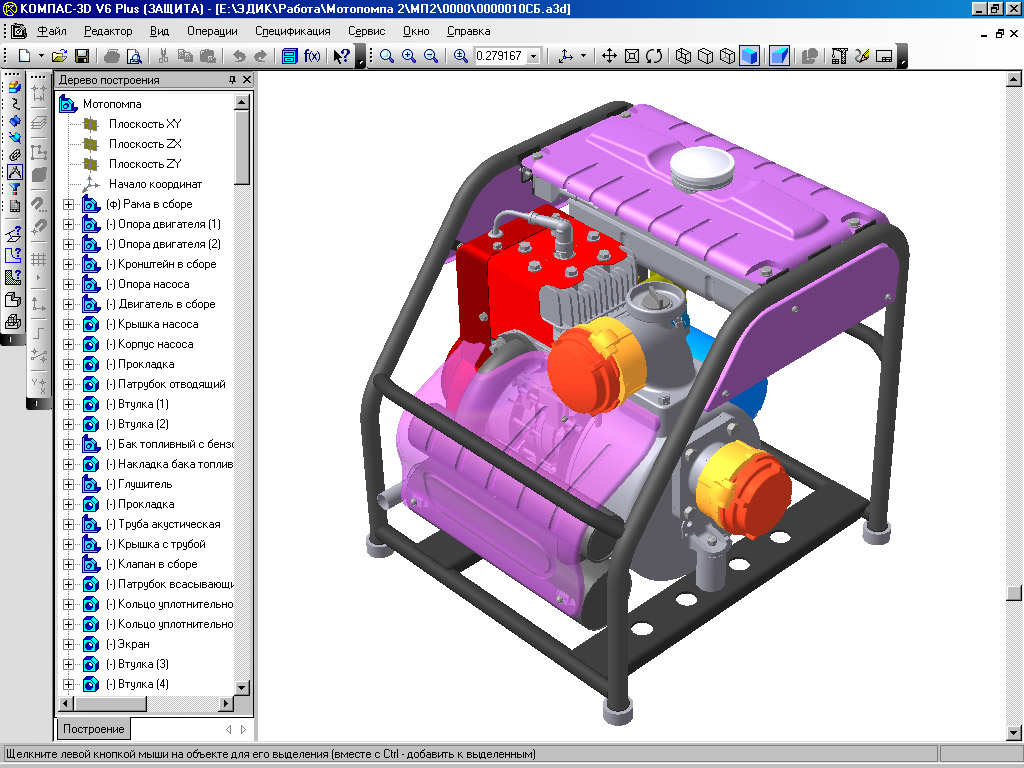Activate the Rotate view tool
1024x768 pixels.
pos(653,56)
